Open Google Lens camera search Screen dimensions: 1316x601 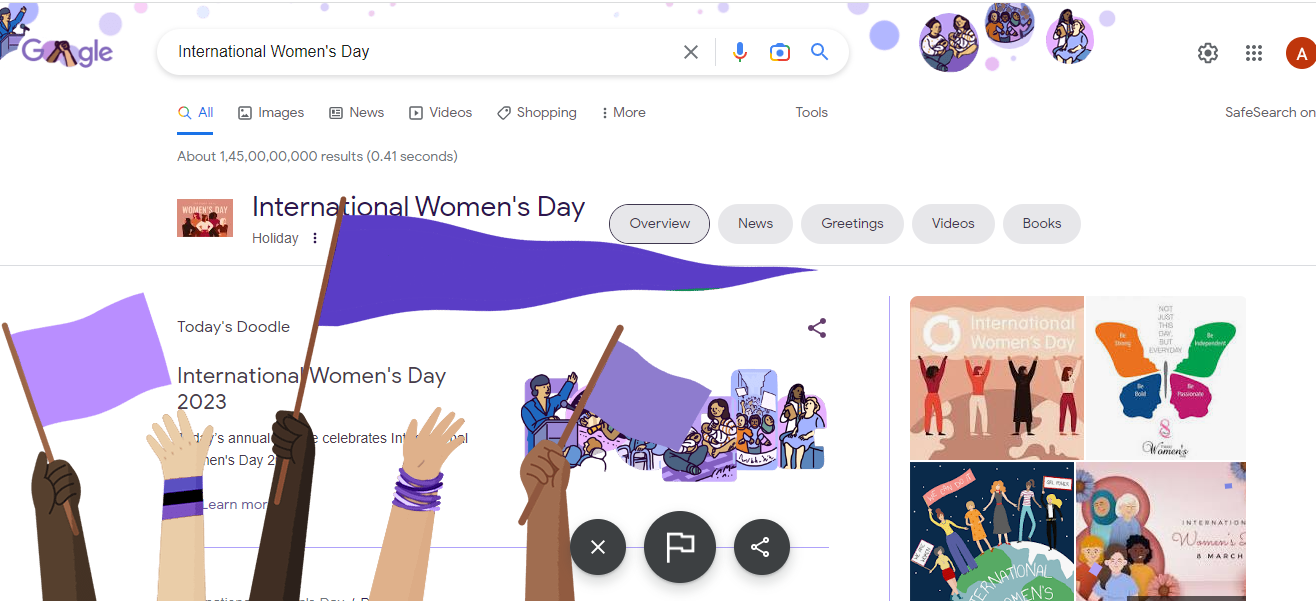[x=780, y=52]
